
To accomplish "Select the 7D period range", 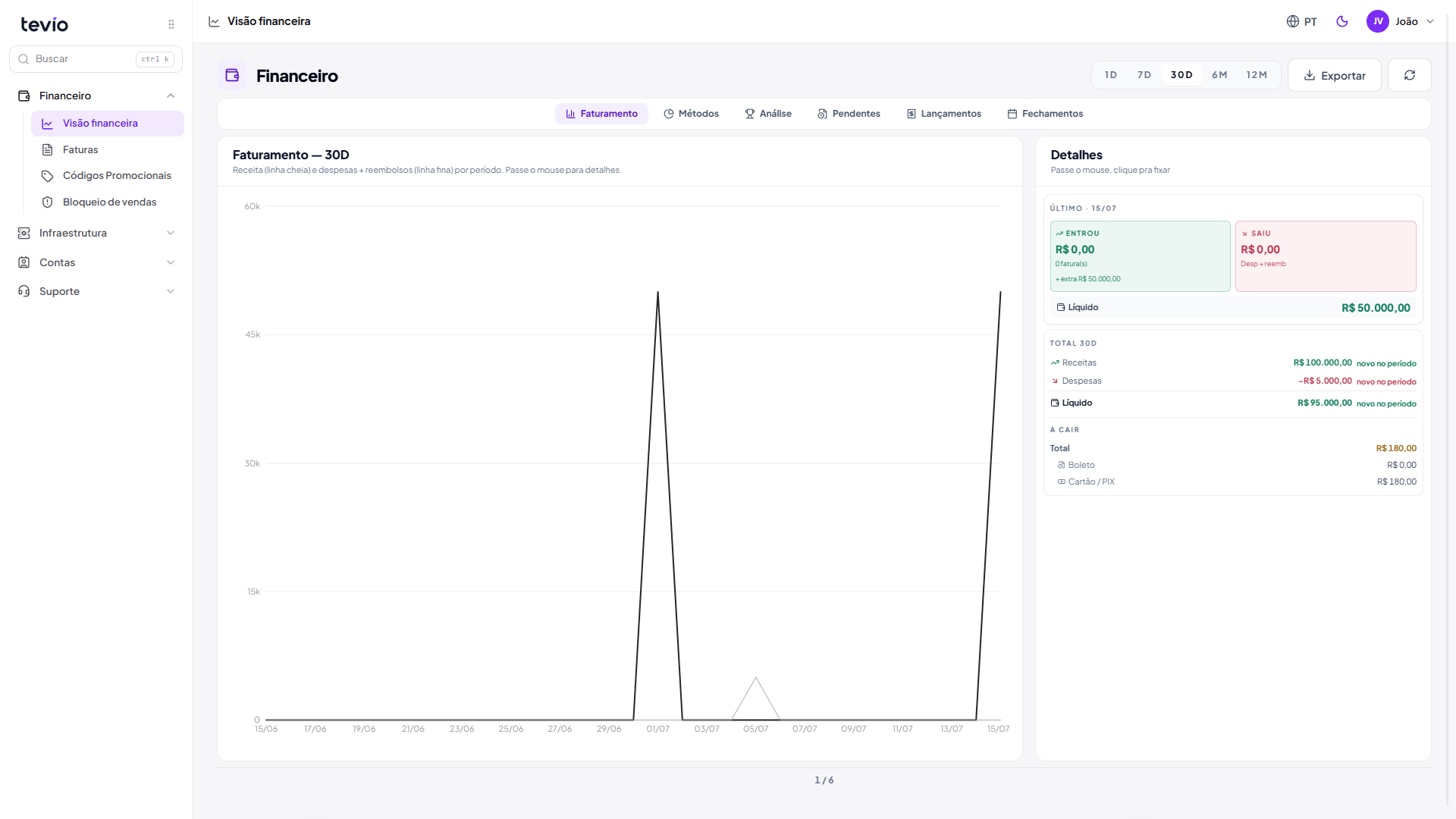I will pos(1144,75).
